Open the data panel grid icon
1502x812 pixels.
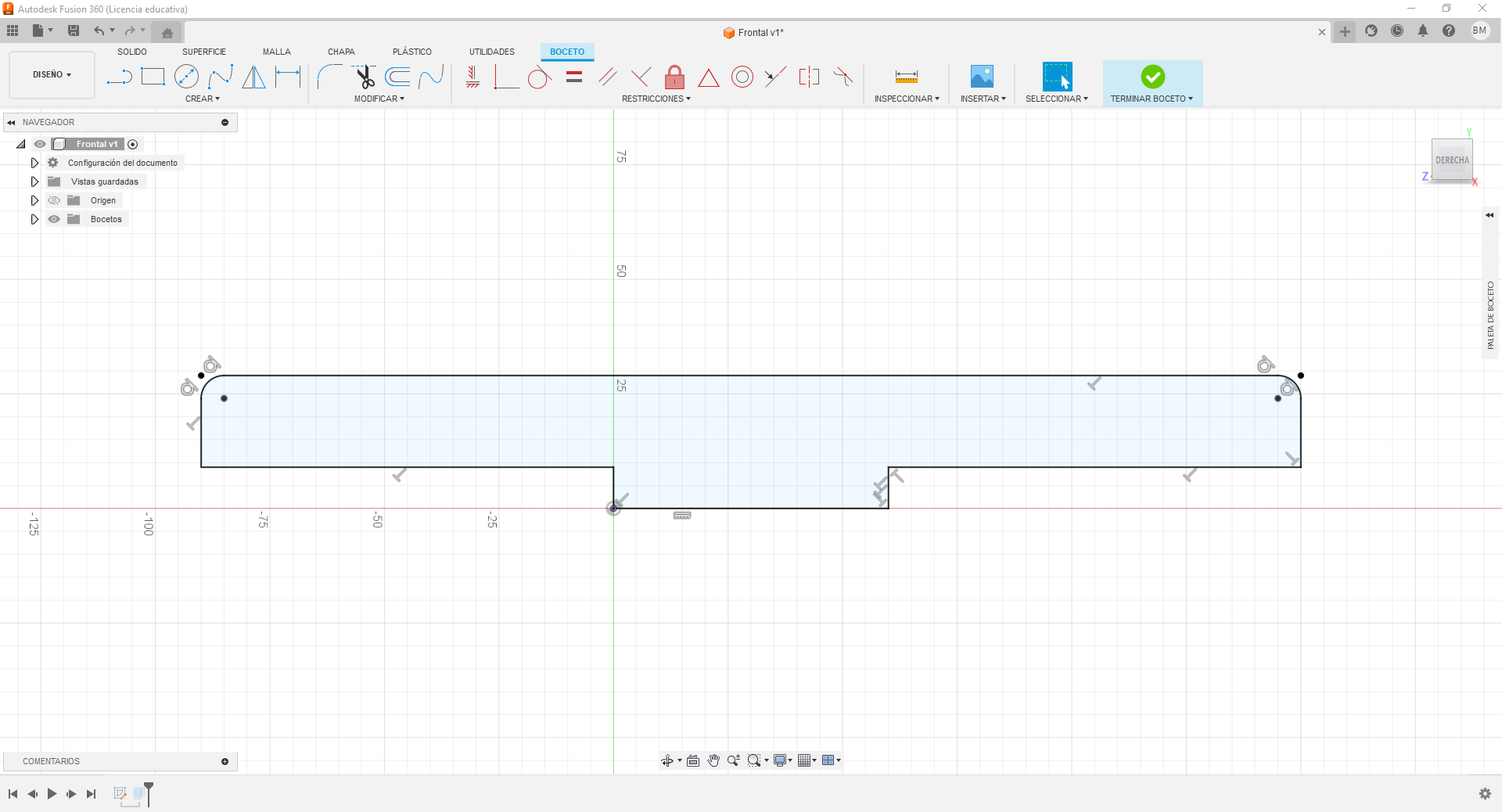tap(13, 31)
